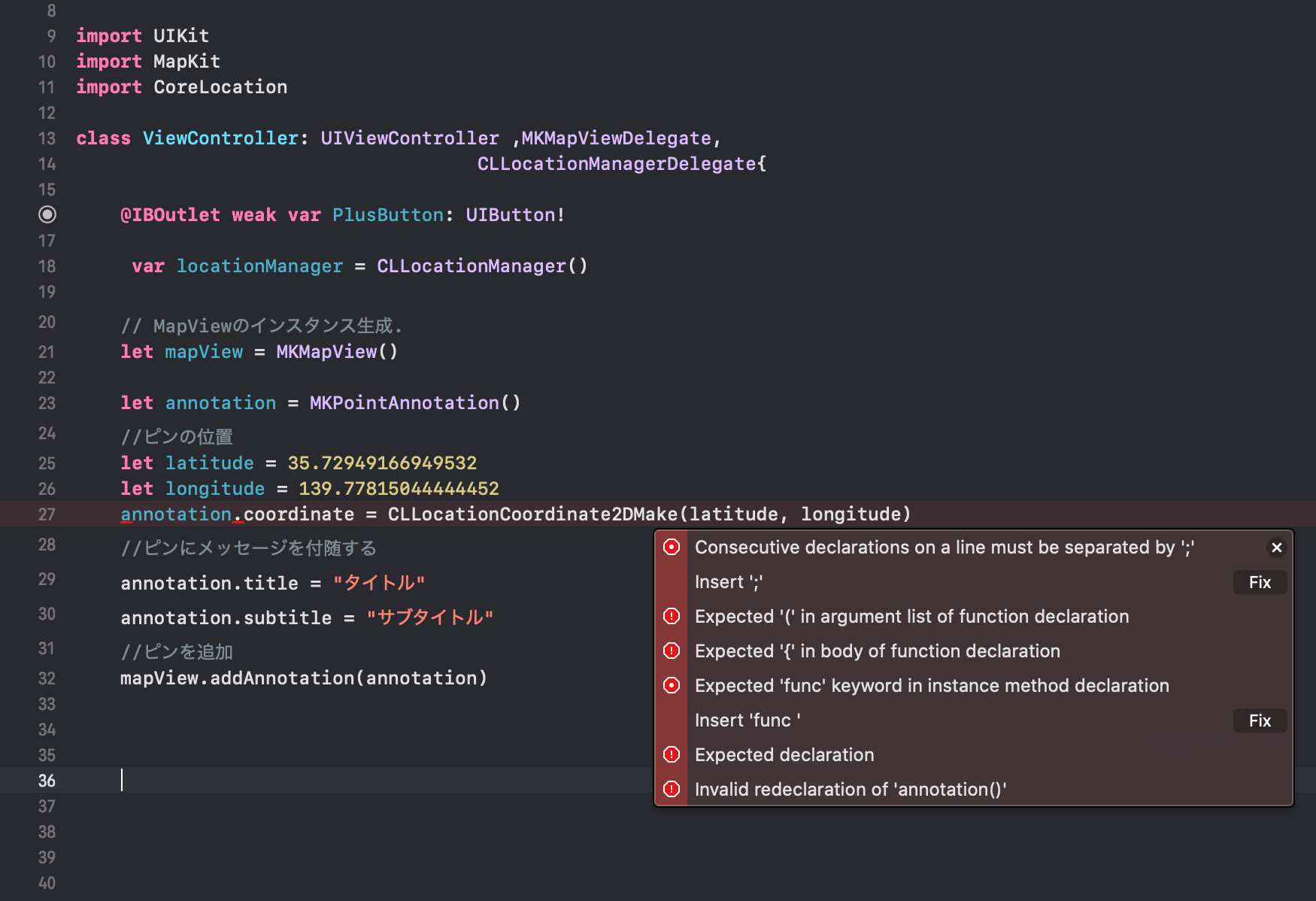The width and height of the screenshot is (1316, 901).
Task: Click error icon next to 'Expected declaration'
Action: click(672, 754)
